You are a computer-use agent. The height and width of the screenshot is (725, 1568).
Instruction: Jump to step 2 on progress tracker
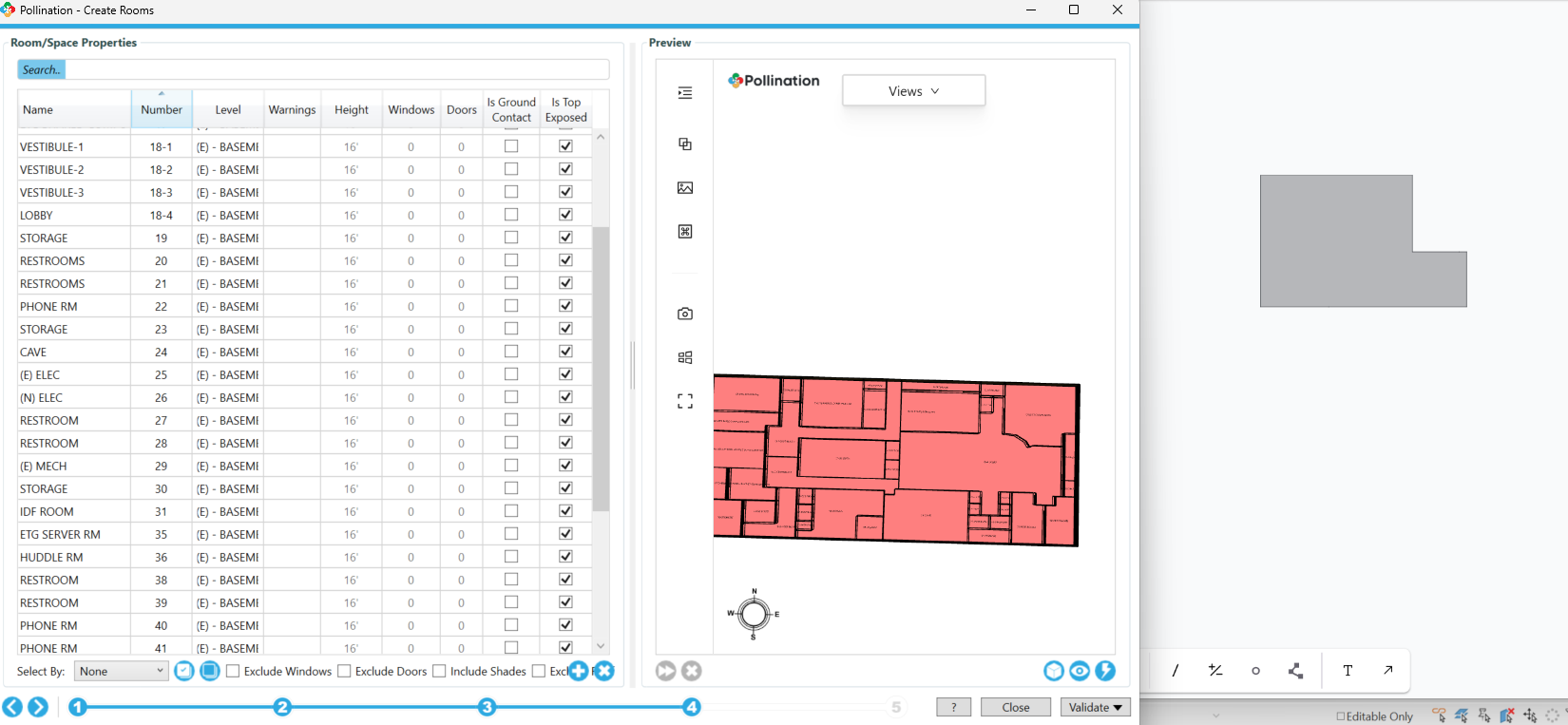(x=282, y=707)
